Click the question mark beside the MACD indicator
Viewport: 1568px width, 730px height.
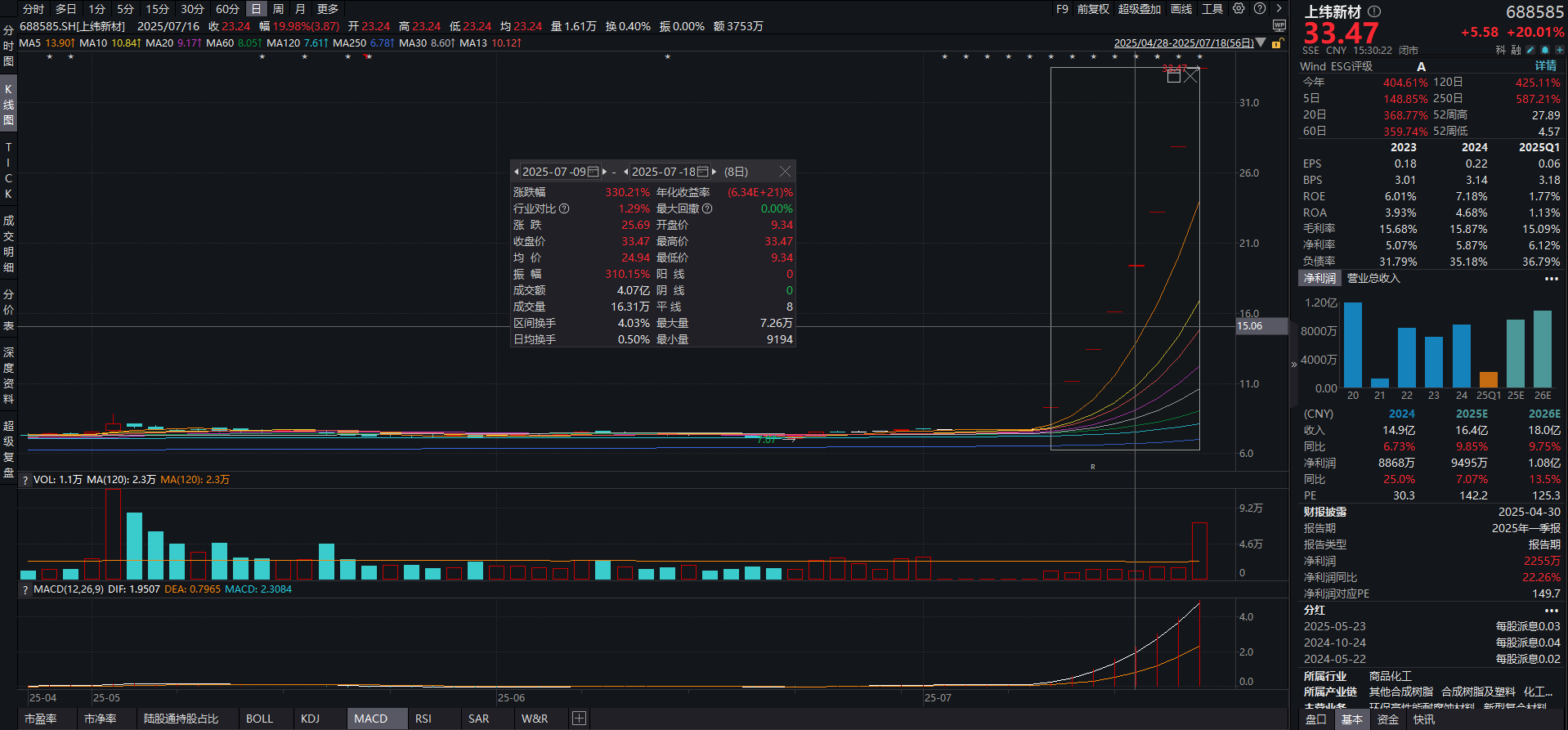pos(25,589)
